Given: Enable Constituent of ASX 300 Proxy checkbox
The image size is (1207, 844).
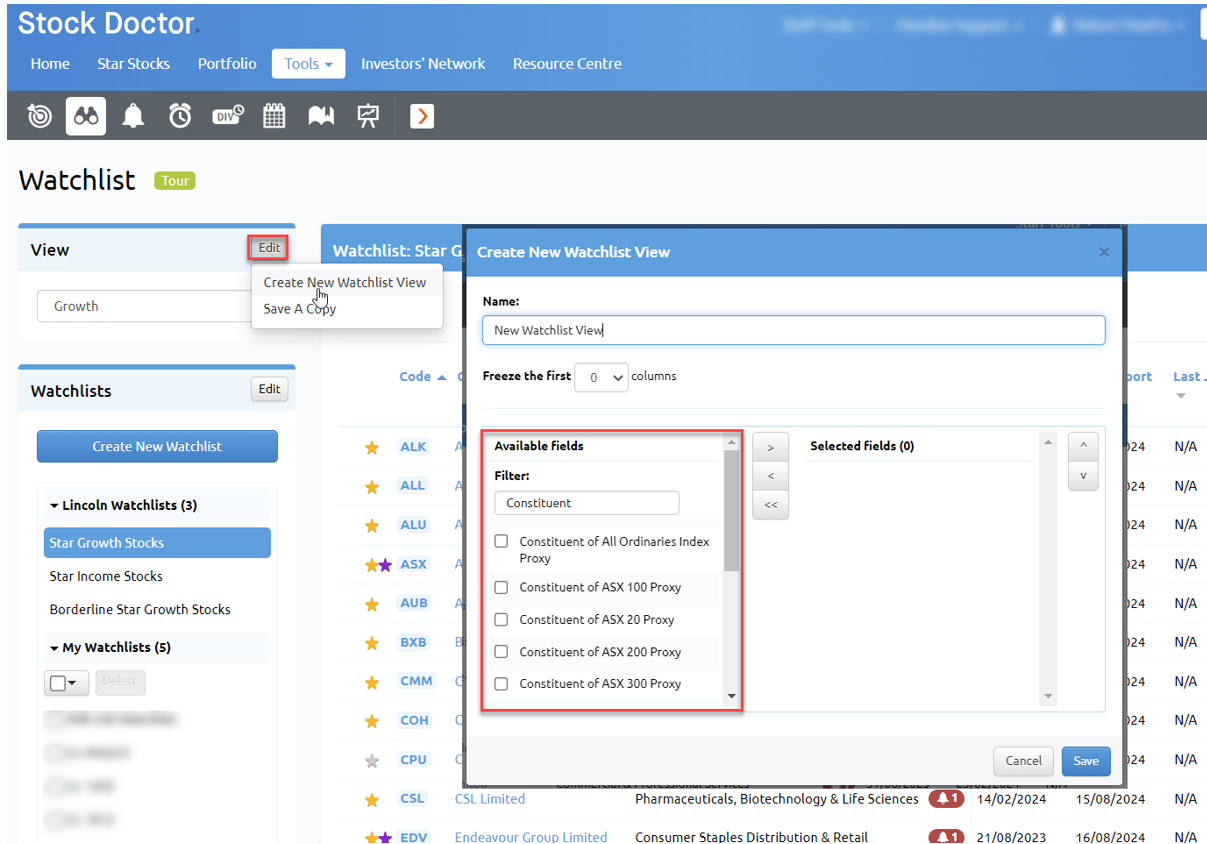Looking at the screenshot, I should [x=502, y=684].
